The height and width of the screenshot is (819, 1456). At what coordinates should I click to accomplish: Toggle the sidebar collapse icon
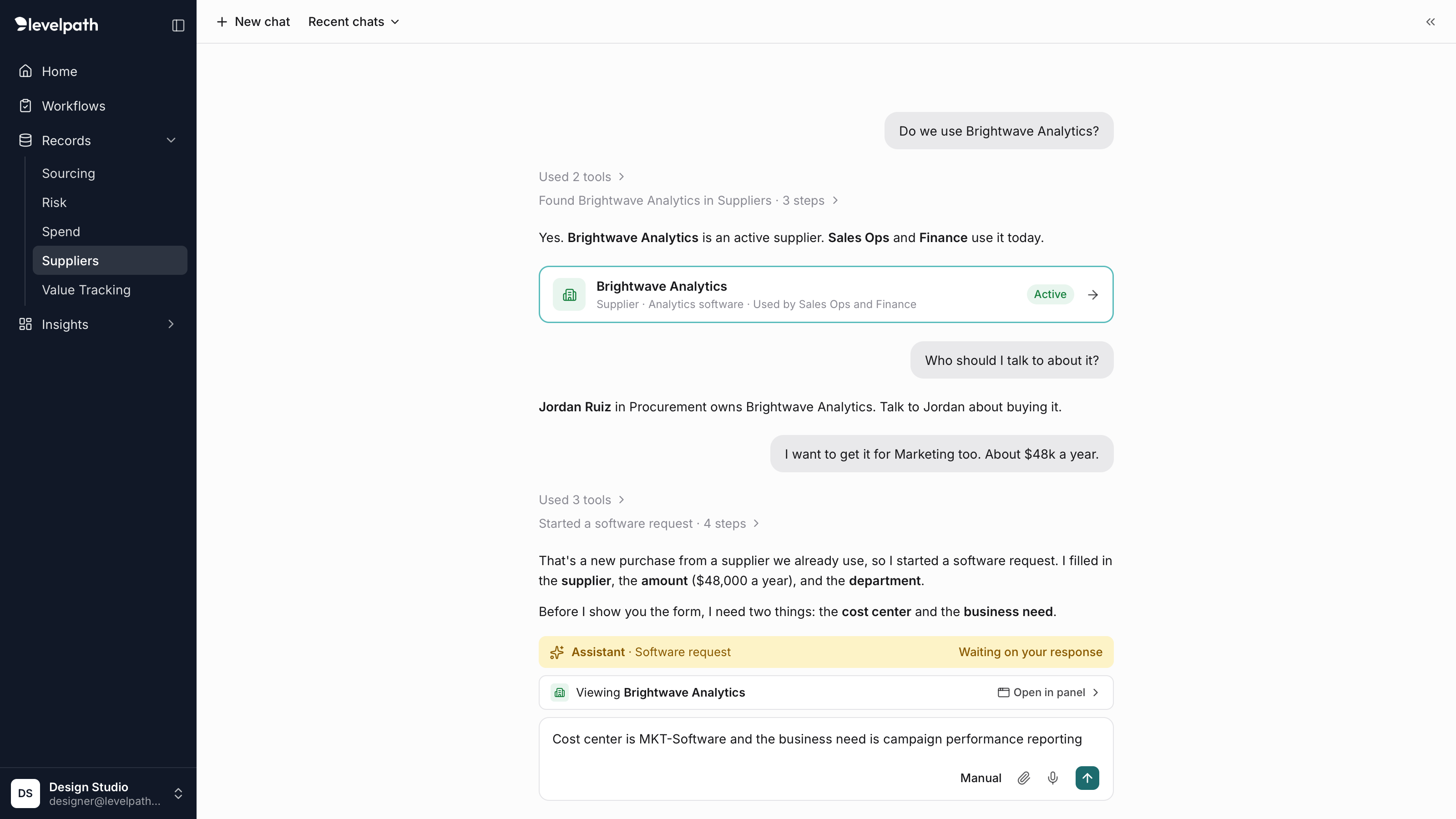(178, 25)
